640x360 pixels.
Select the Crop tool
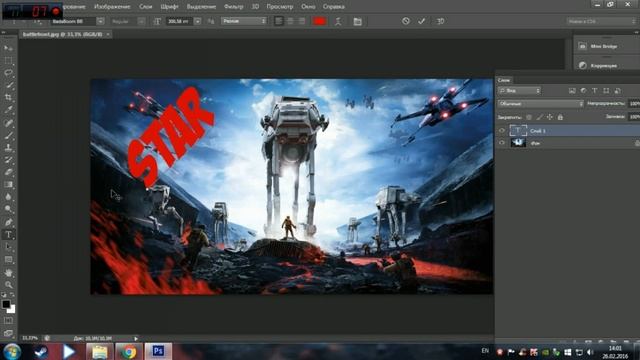click(x=8, y=98)
